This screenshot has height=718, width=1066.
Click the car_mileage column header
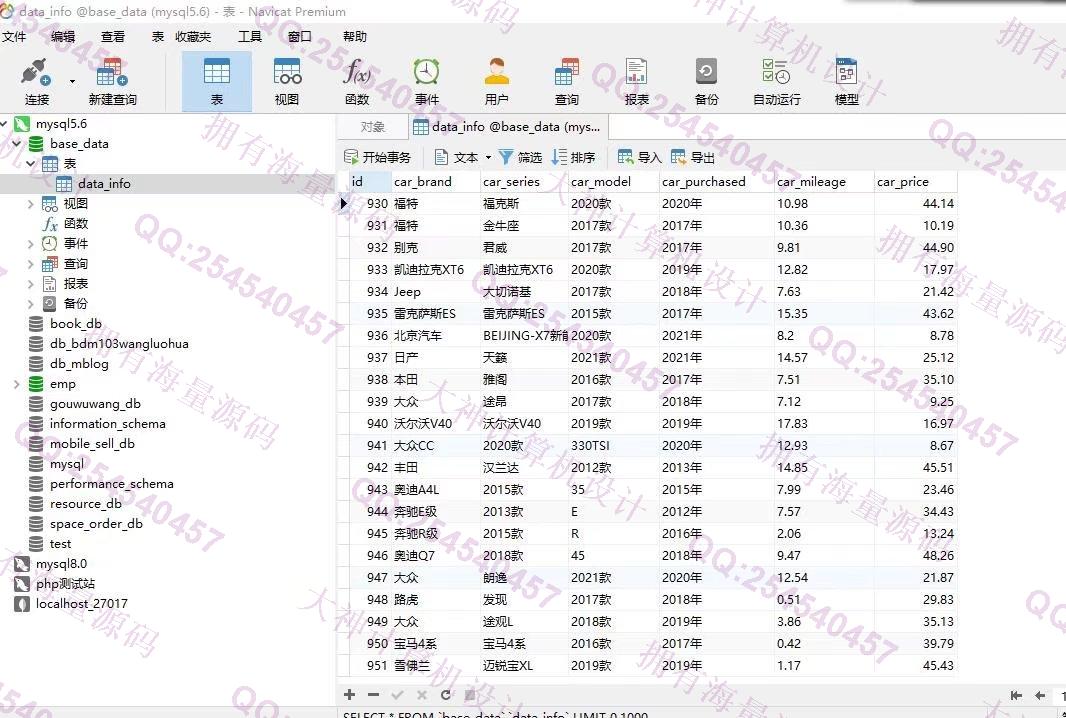(824, 182)
